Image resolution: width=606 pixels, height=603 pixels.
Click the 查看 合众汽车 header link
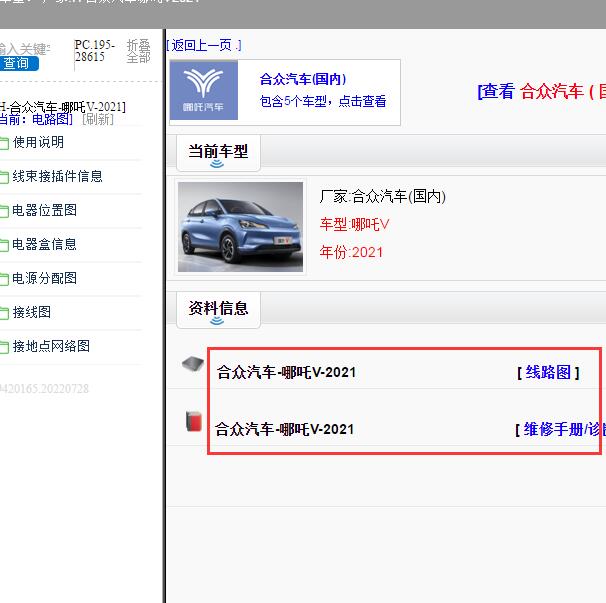(541, 92)
